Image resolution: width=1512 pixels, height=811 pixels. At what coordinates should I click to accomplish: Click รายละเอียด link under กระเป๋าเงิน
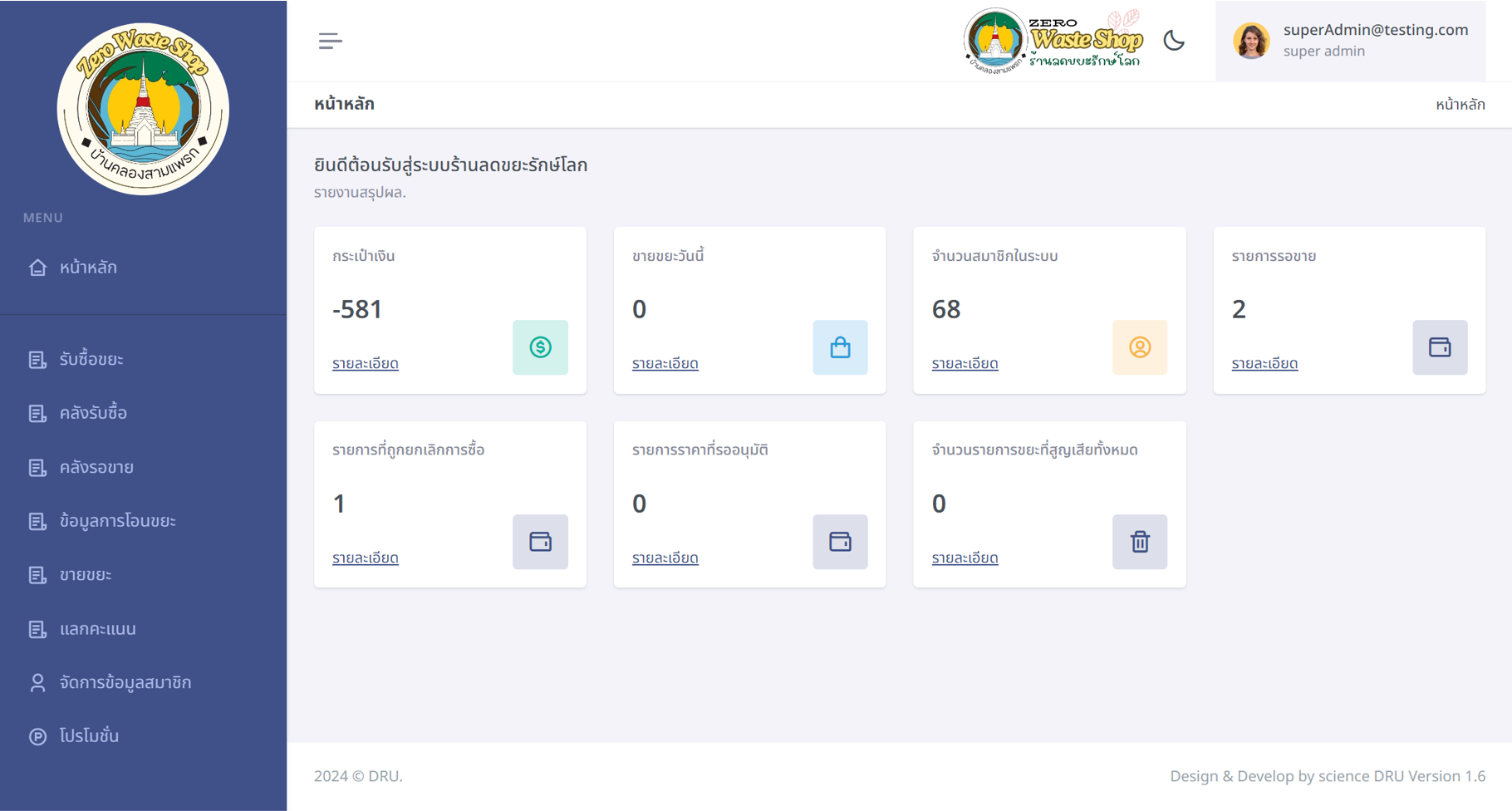tap(366, 363)
